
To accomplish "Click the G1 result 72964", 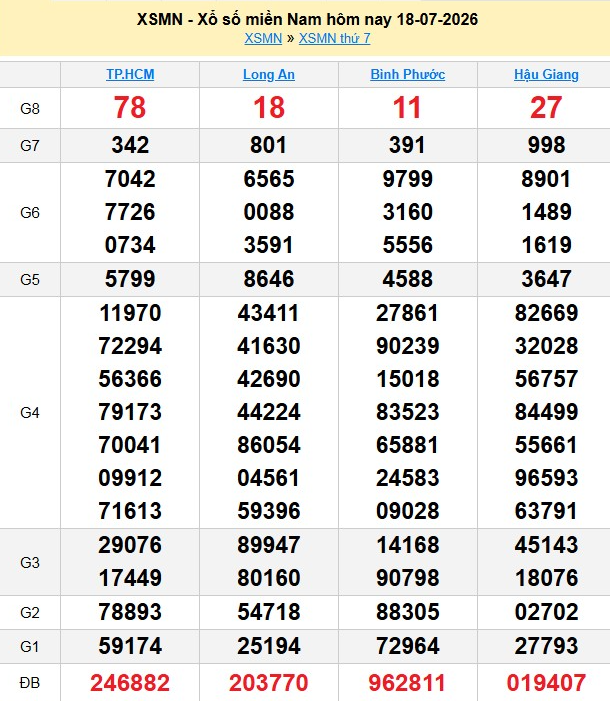I will click(407, 646).
